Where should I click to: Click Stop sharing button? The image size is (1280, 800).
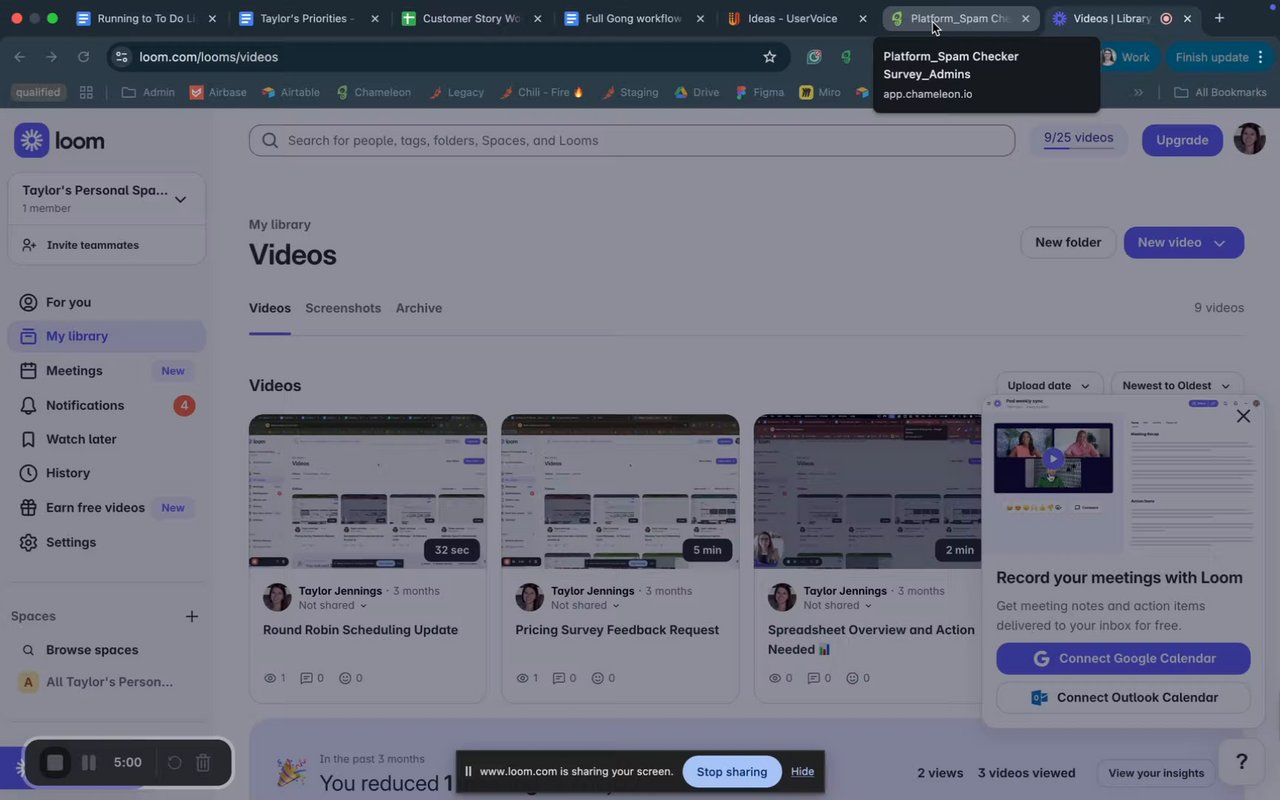tap(732, 771)
